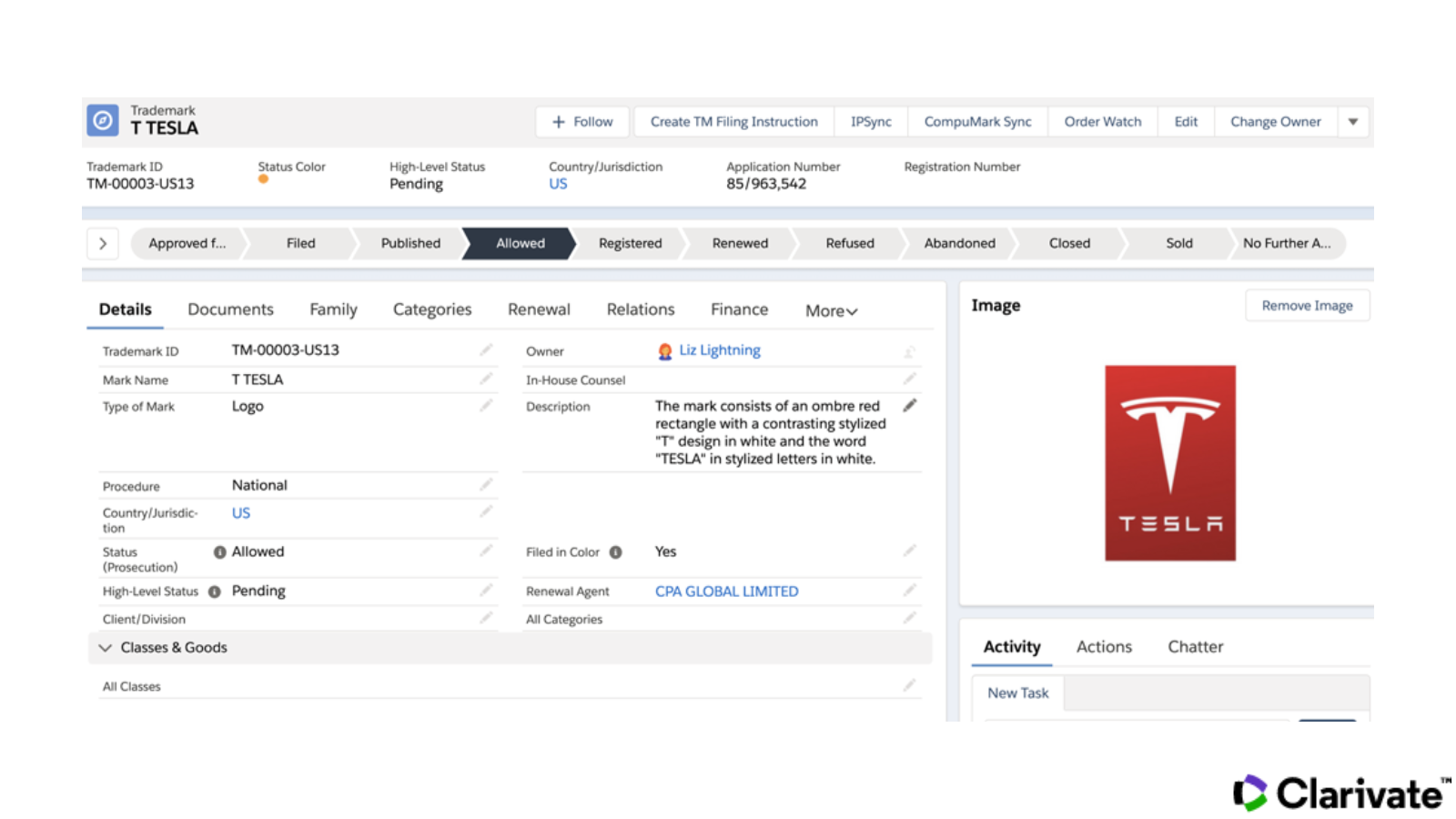This screenshot has width=1456, height=819.
Task: Set path stage to Registered
Action: click(630, 243)
